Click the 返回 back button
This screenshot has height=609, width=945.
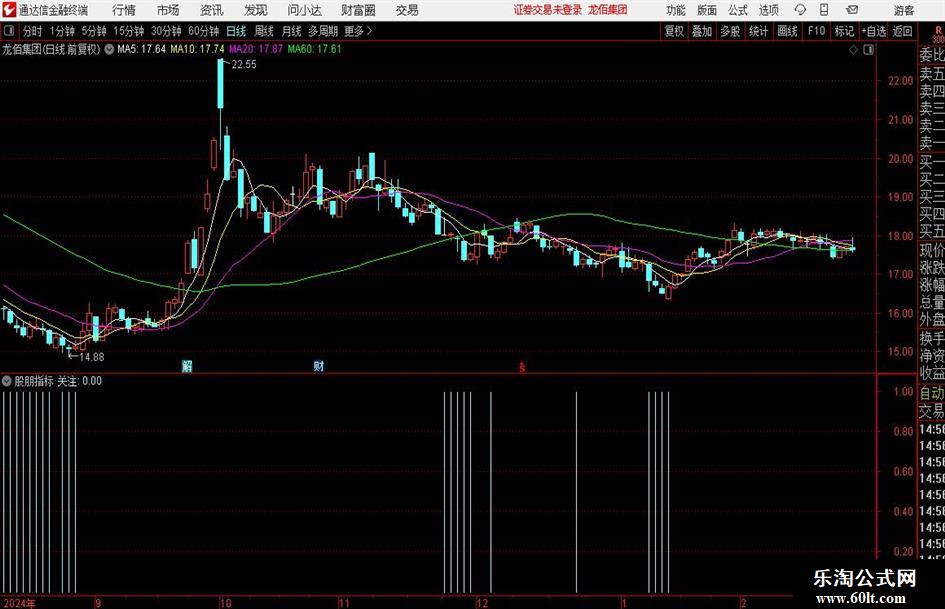coord(902,31)
